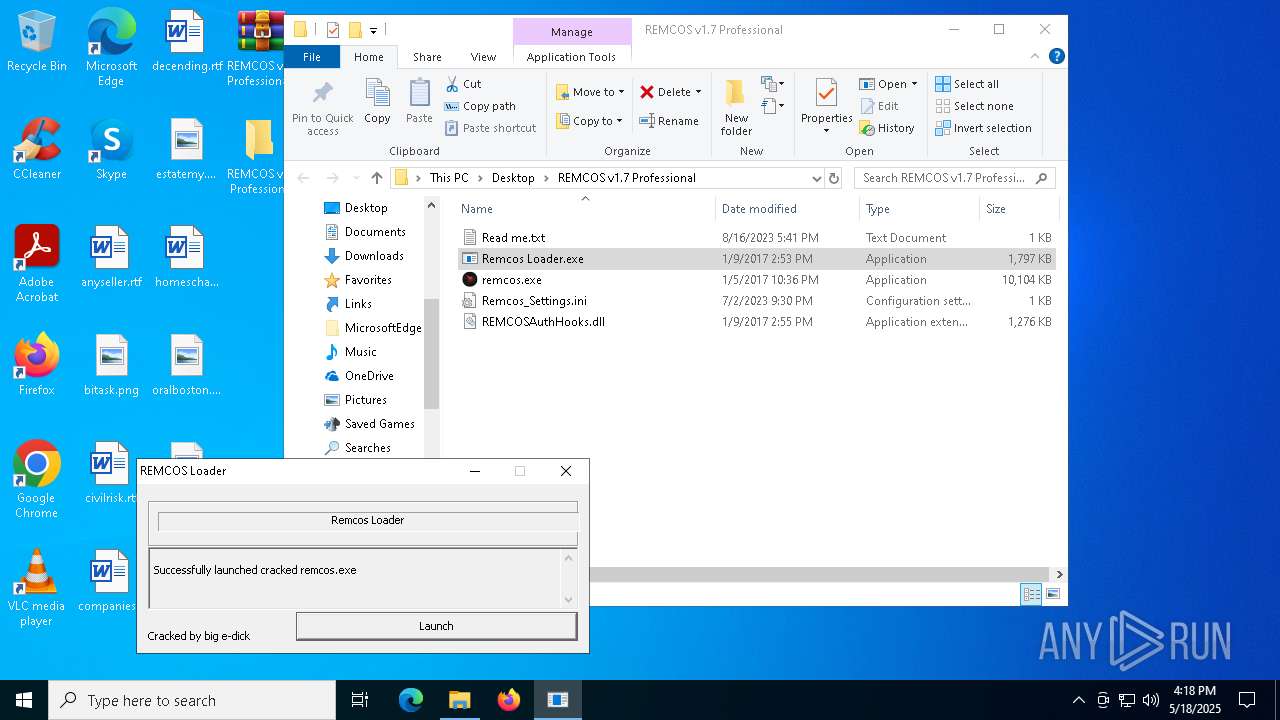Select the Google Chrome desktop icon
The height and width of the screenshot is (720, 1280).
pyautogui.click(x=37, y=480)
